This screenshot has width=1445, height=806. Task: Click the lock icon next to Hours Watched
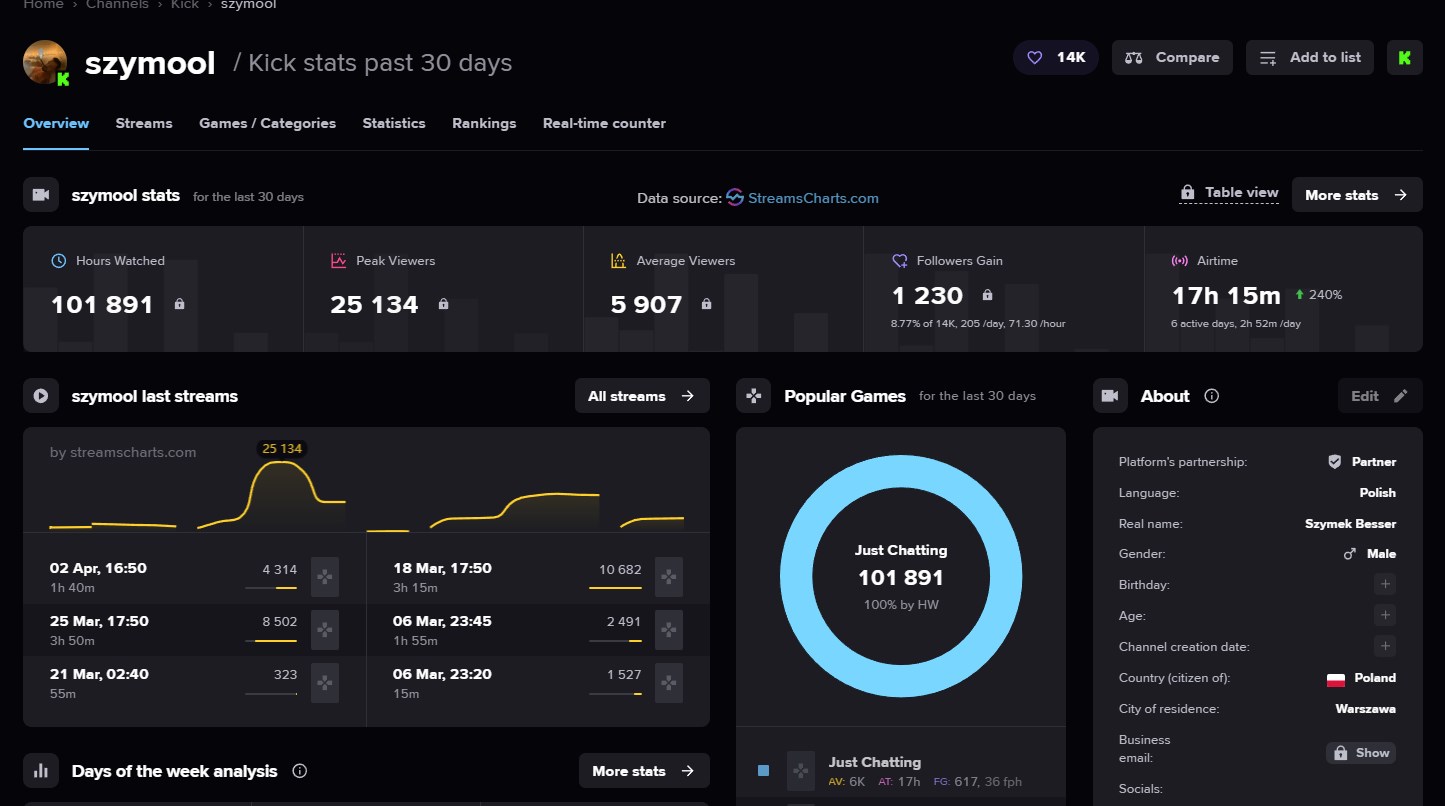[x=180, y=304]
